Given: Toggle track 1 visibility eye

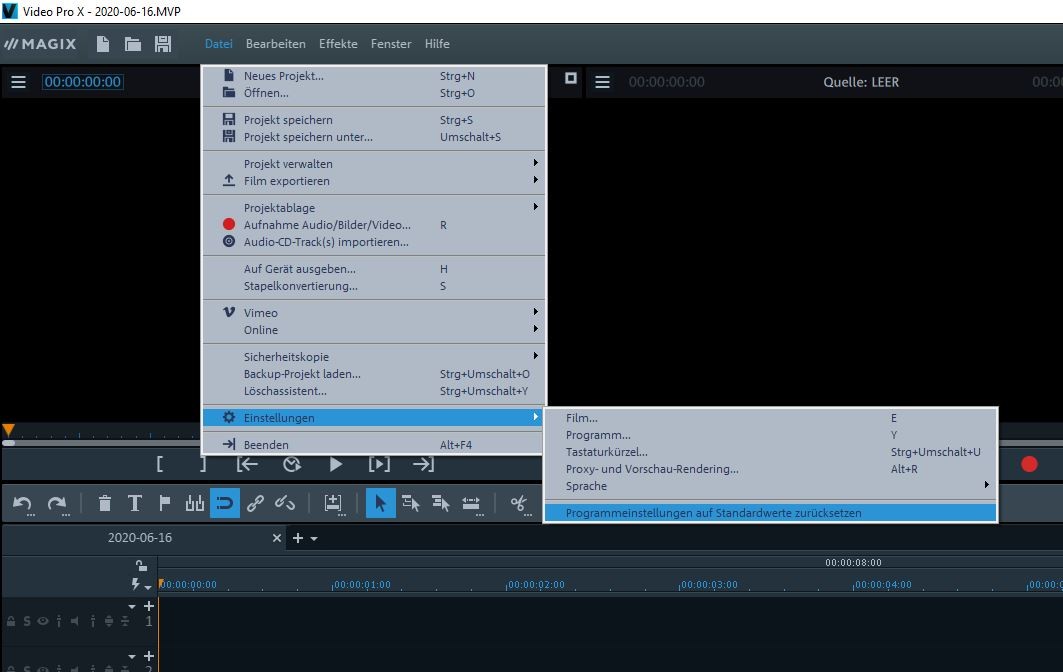Looking at the screenshot, I should click(43, 621).
